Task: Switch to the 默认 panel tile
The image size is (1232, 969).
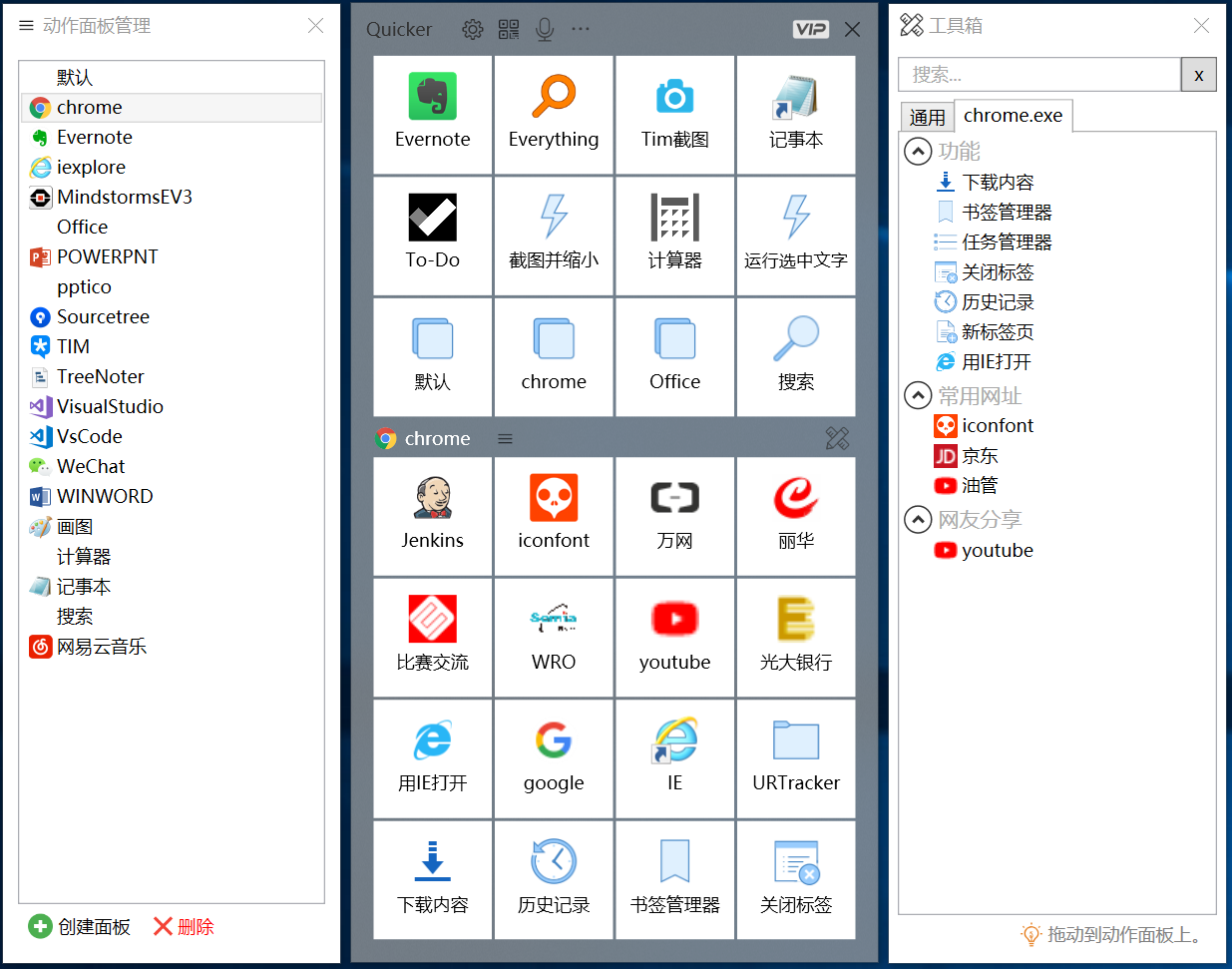Action: pos(432,357)
